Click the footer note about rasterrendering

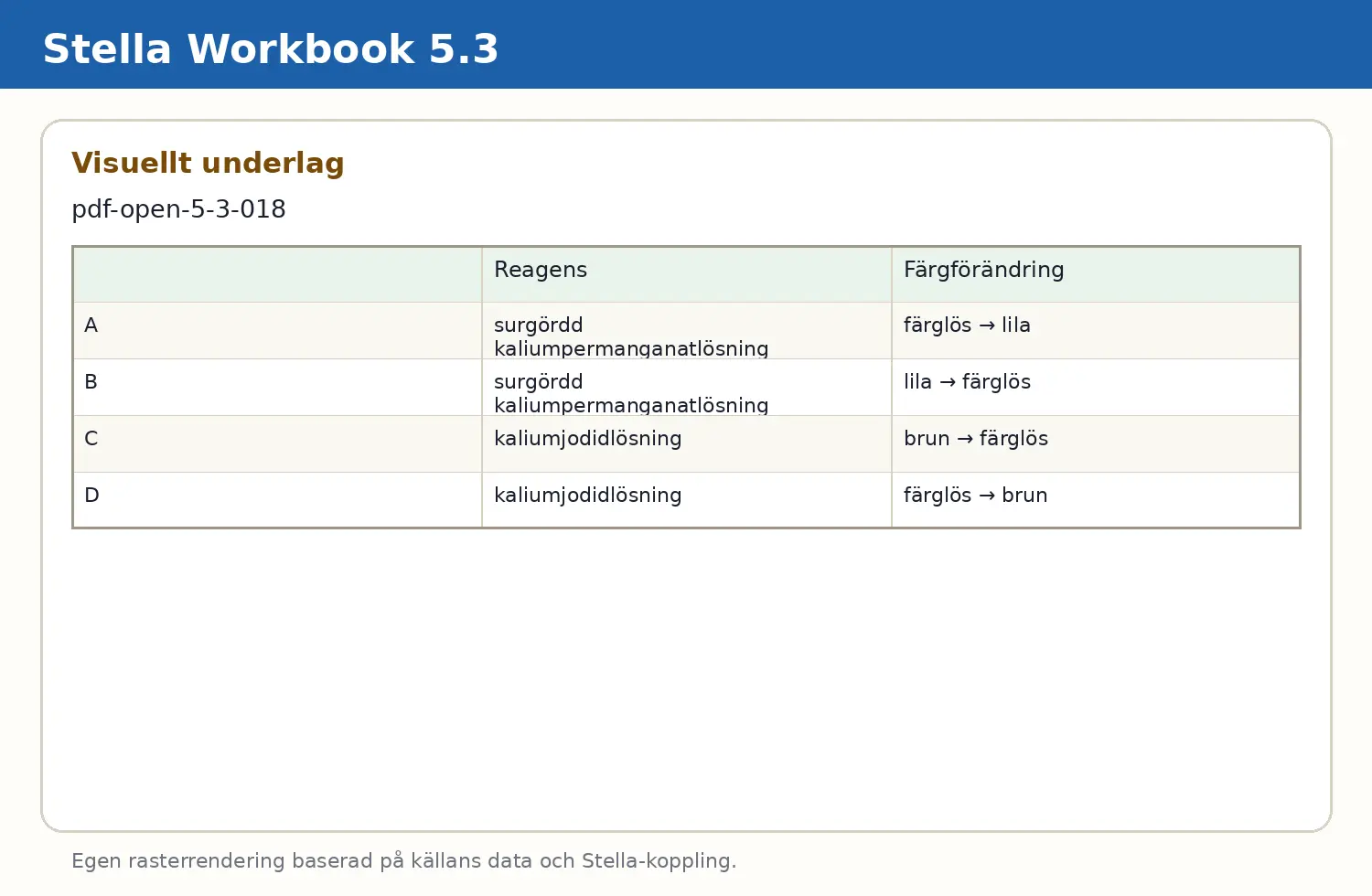pyautogui.click(x=403, y=861)
